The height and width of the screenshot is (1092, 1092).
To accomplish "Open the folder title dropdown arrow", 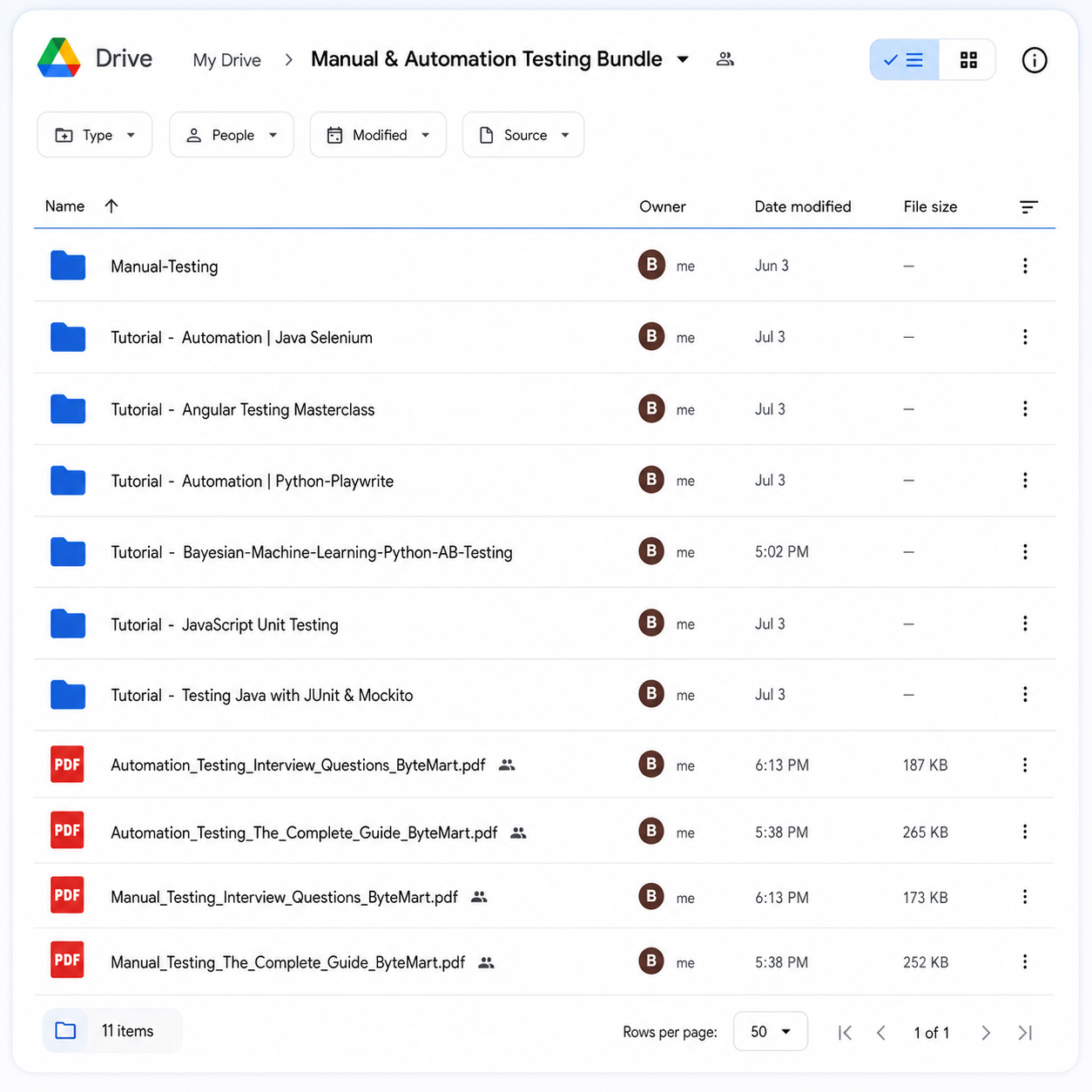I will click(x=683, y=59).
